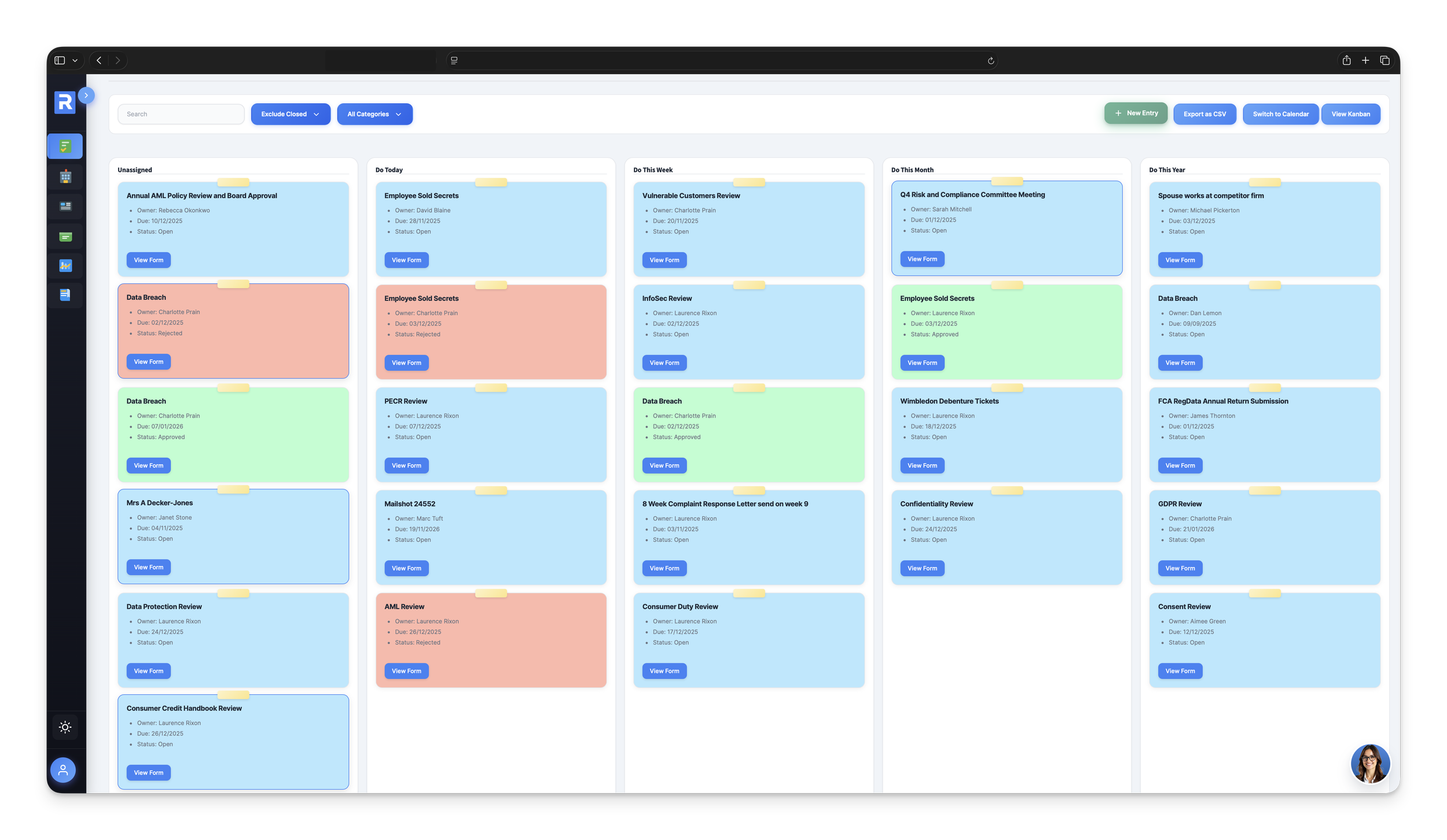Open the news/forms icon in the sidebar
Image resolution: width=1447 pixels, height=840 pixels.
tap(64, 206)
